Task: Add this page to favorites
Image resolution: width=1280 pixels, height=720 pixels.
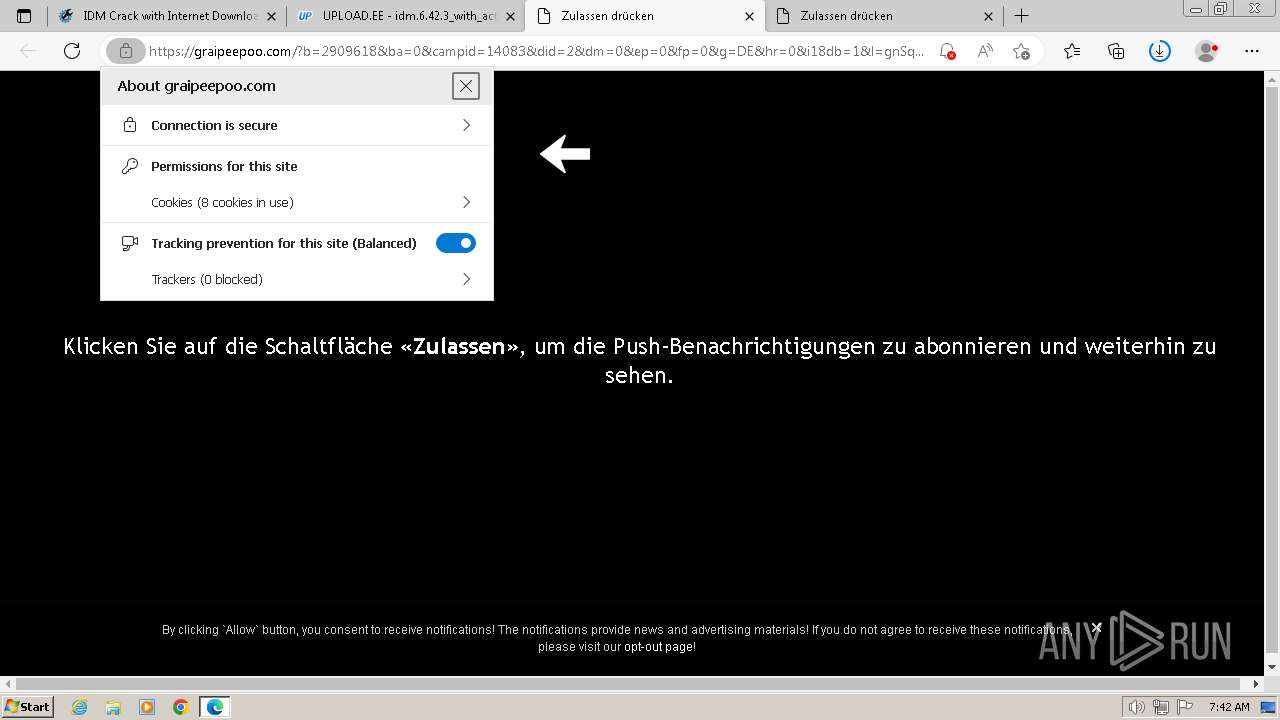Action: [1021, 51]
